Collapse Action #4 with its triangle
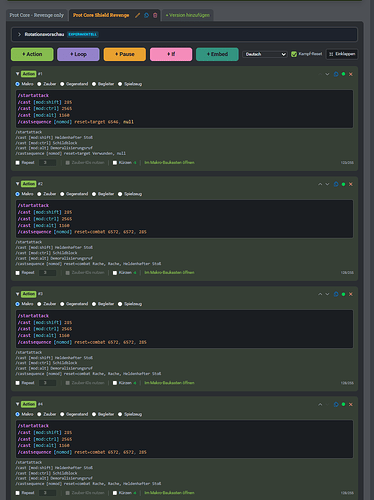Screen dimensions: 374x500 [x=17, y=404]
